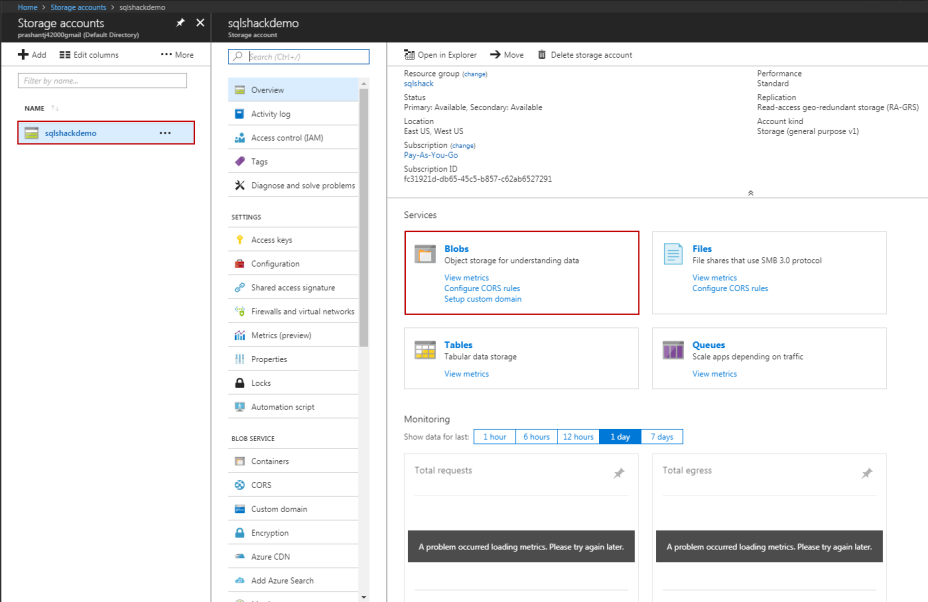The height and width of the screenshot is (602, 928).
Task: Open Access keys settings menu item
Action: click(271, 240)
